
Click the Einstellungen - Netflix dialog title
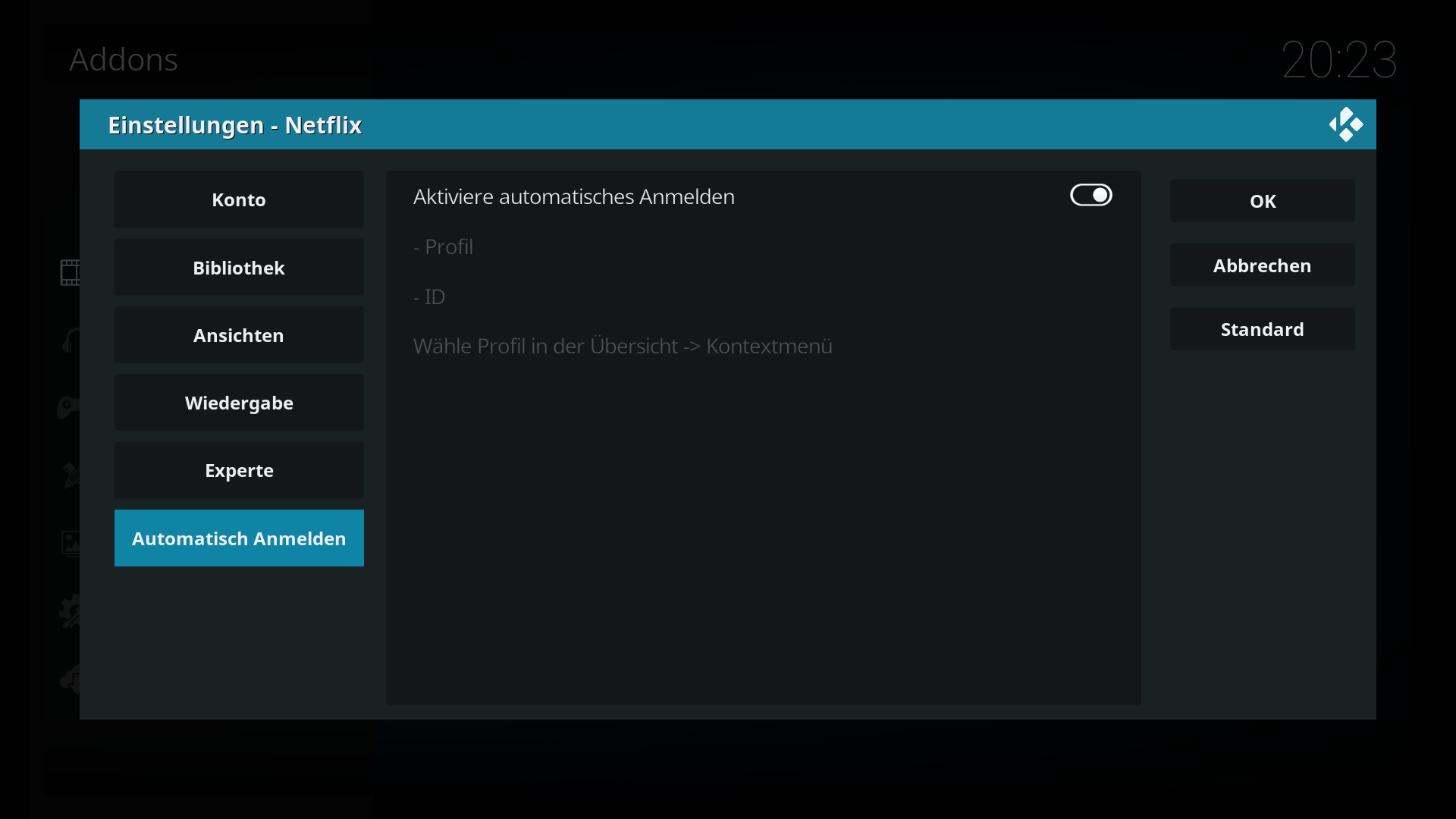click(x=235, y=125)
